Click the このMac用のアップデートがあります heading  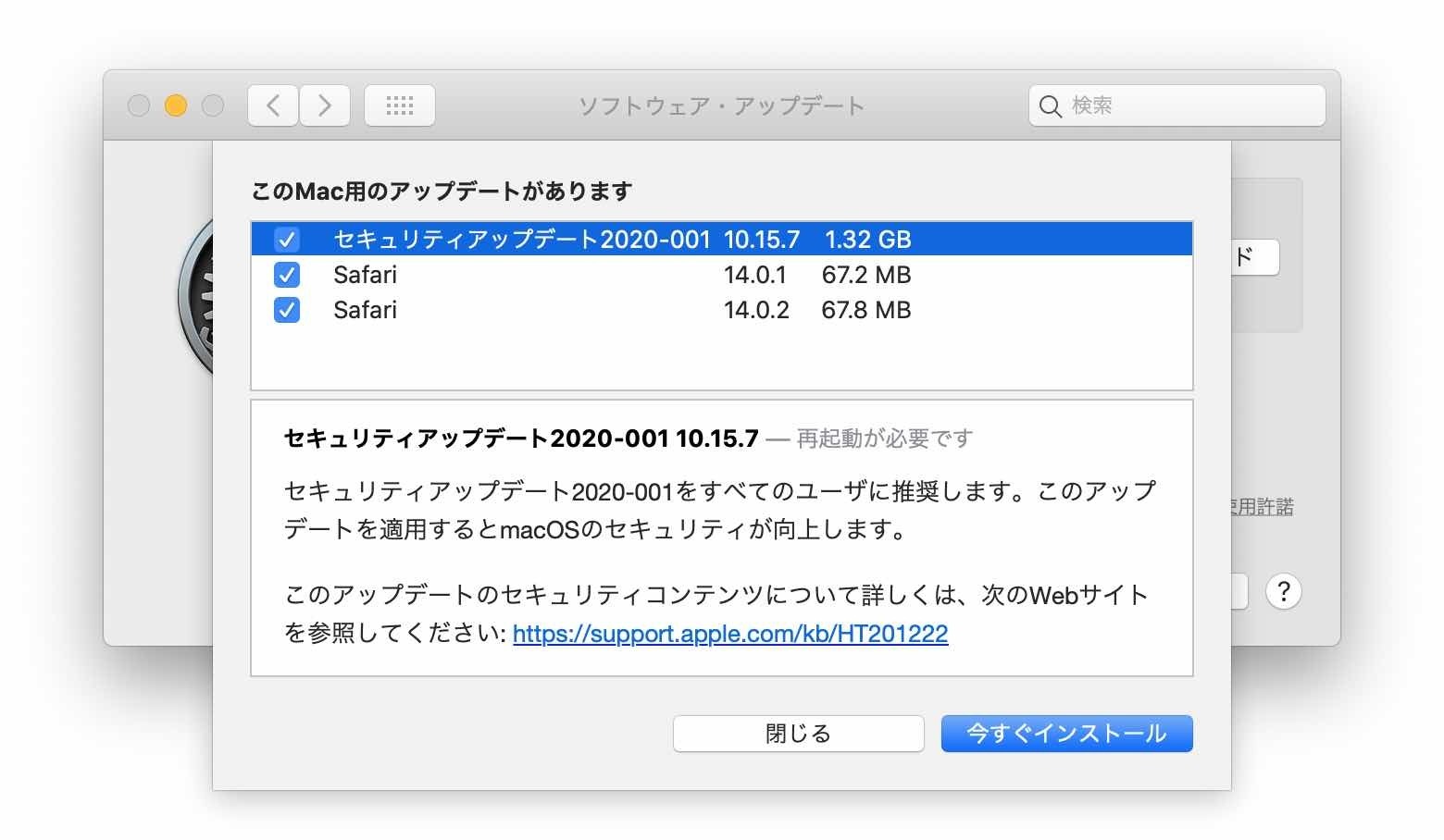442,191
